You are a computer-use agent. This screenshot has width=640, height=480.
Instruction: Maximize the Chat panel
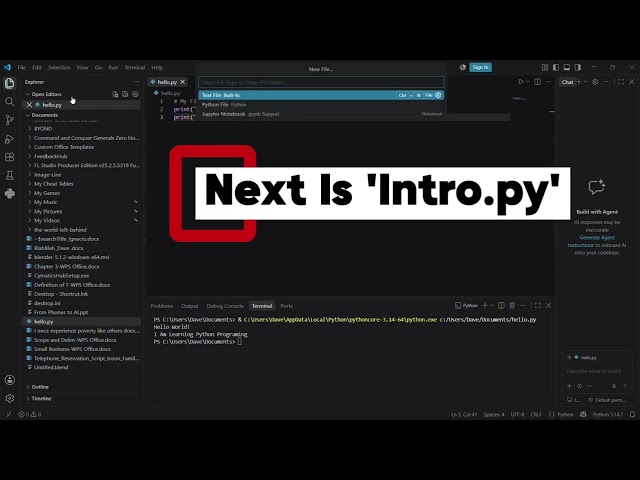pos(621,82)
